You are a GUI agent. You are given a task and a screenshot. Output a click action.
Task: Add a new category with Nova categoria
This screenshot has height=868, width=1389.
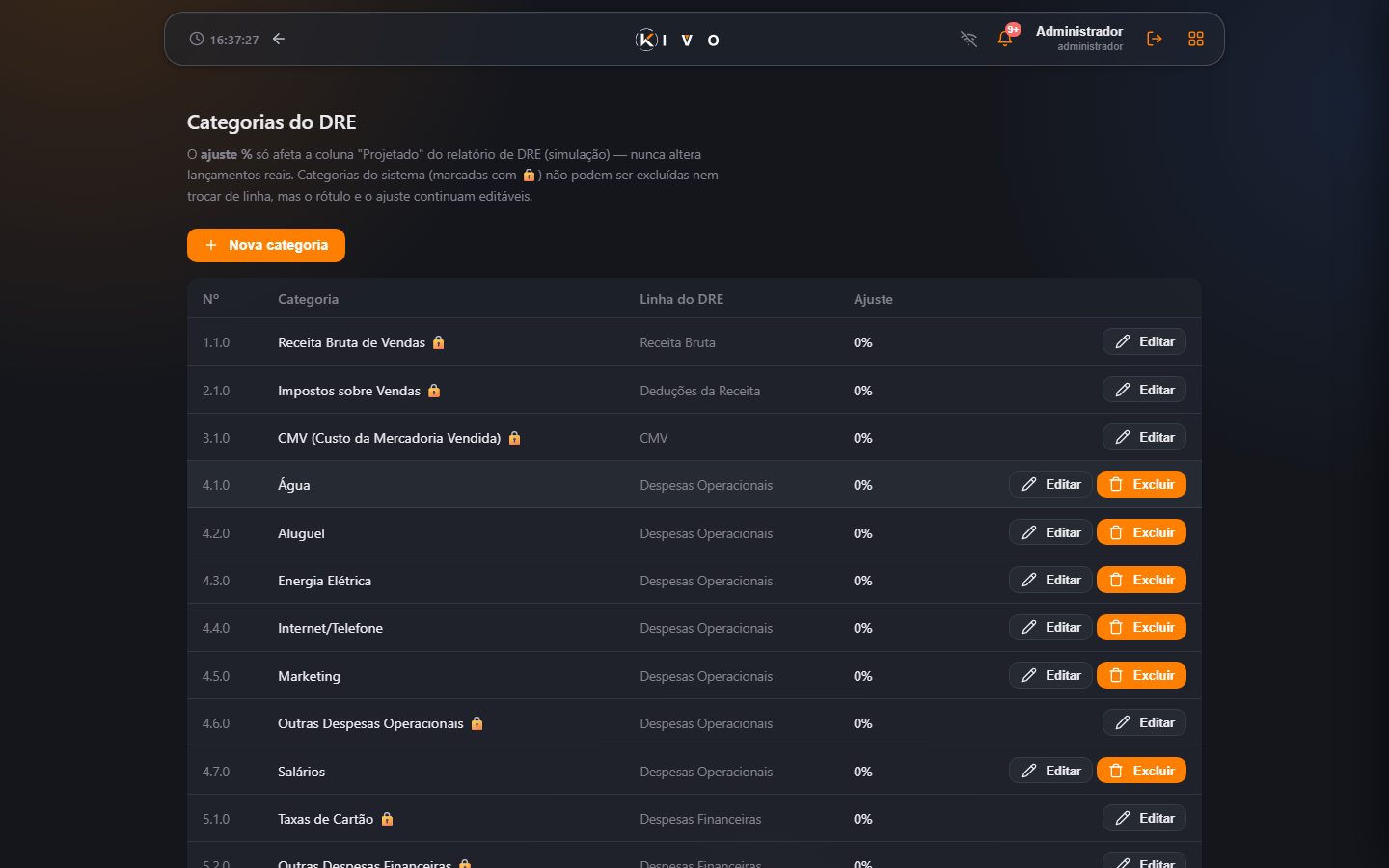[x=266, y=245]
